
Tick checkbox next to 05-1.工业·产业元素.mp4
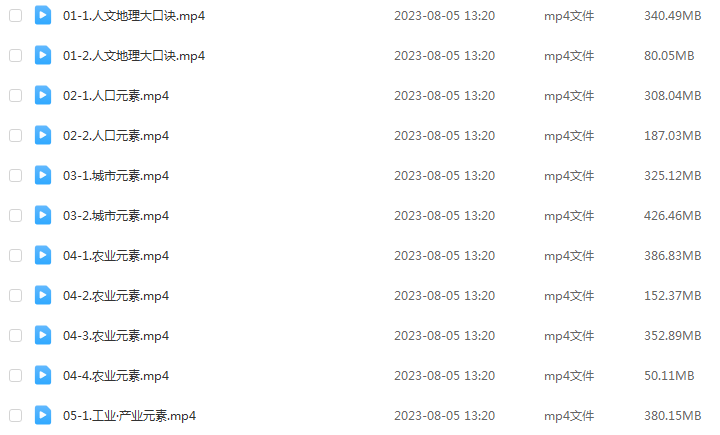tap(16, 415)
